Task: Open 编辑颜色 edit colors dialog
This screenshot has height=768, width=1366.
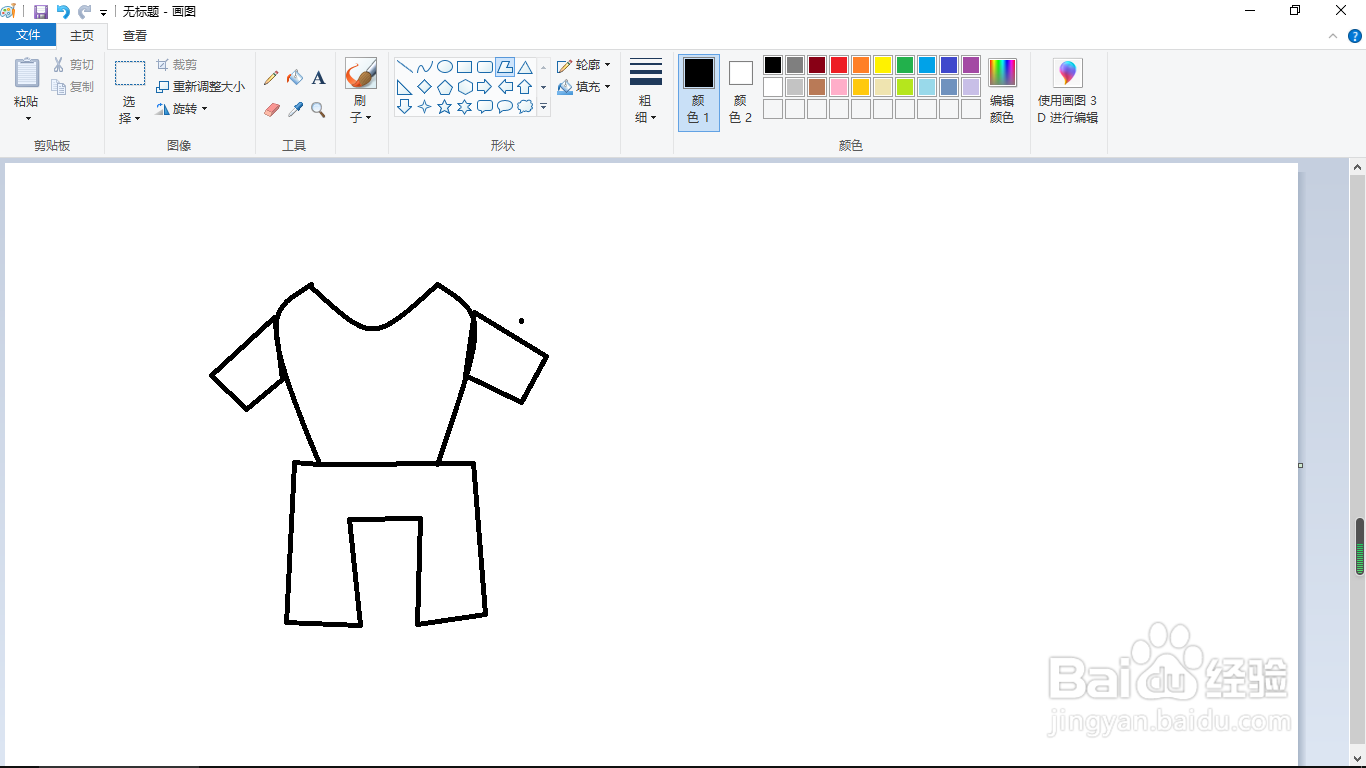Action: [1002, 92]
